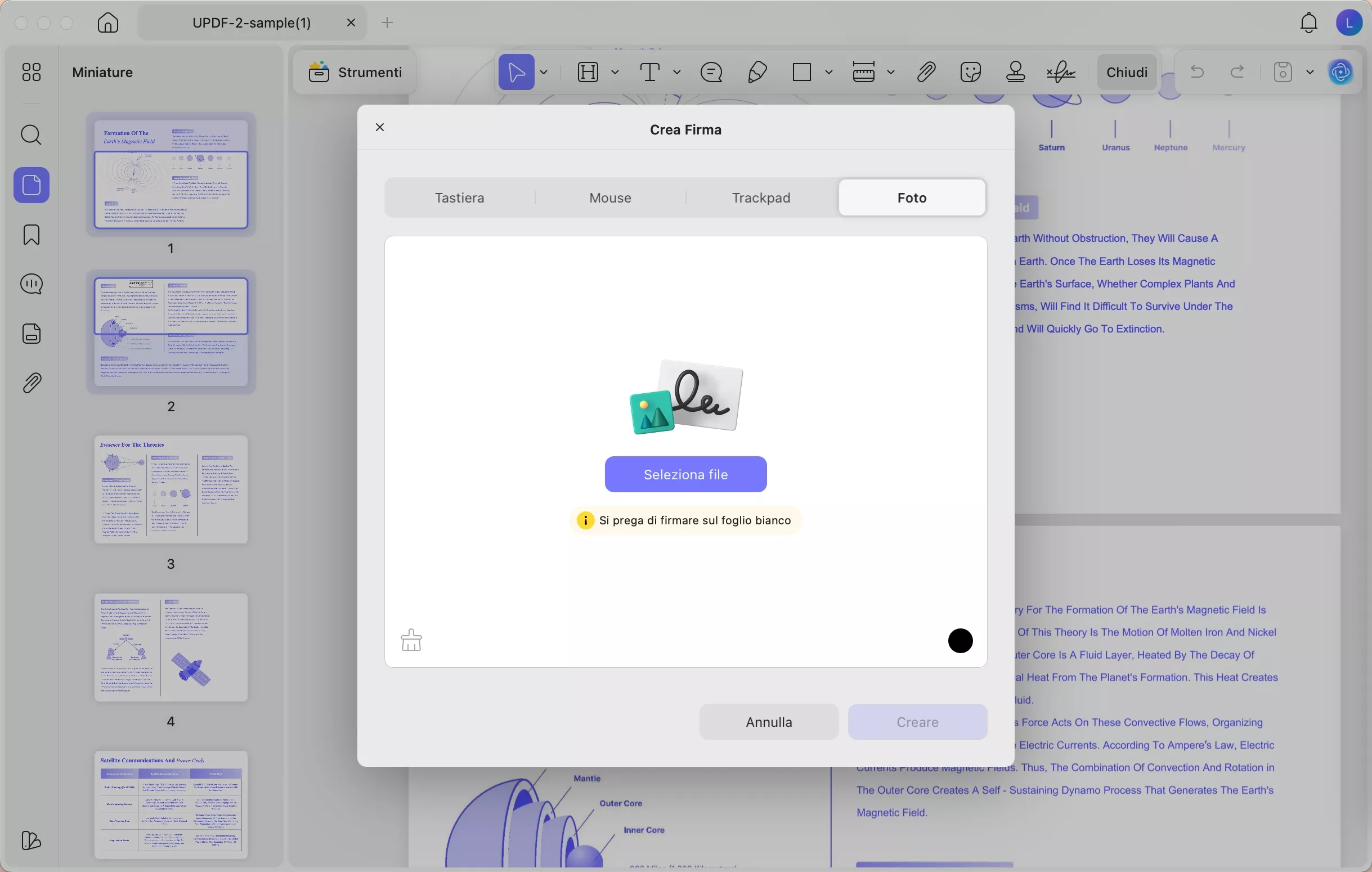Viewport: 1372px width, 872px height.
Task: Switch to the Tastiera tab
Action: click(x=460, y=197)
